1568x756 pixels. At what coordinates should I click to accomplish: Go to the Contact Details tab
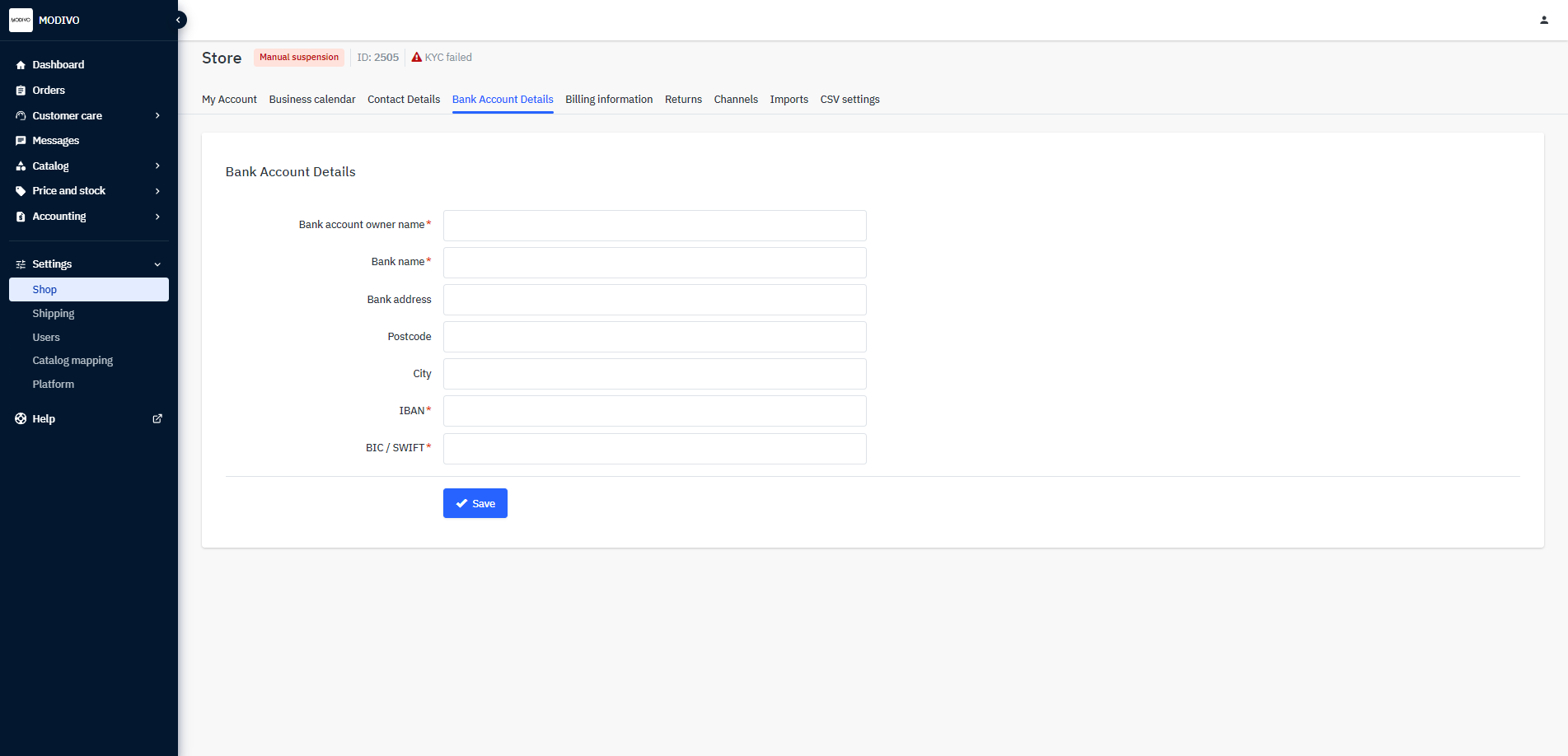coord(404,100)
